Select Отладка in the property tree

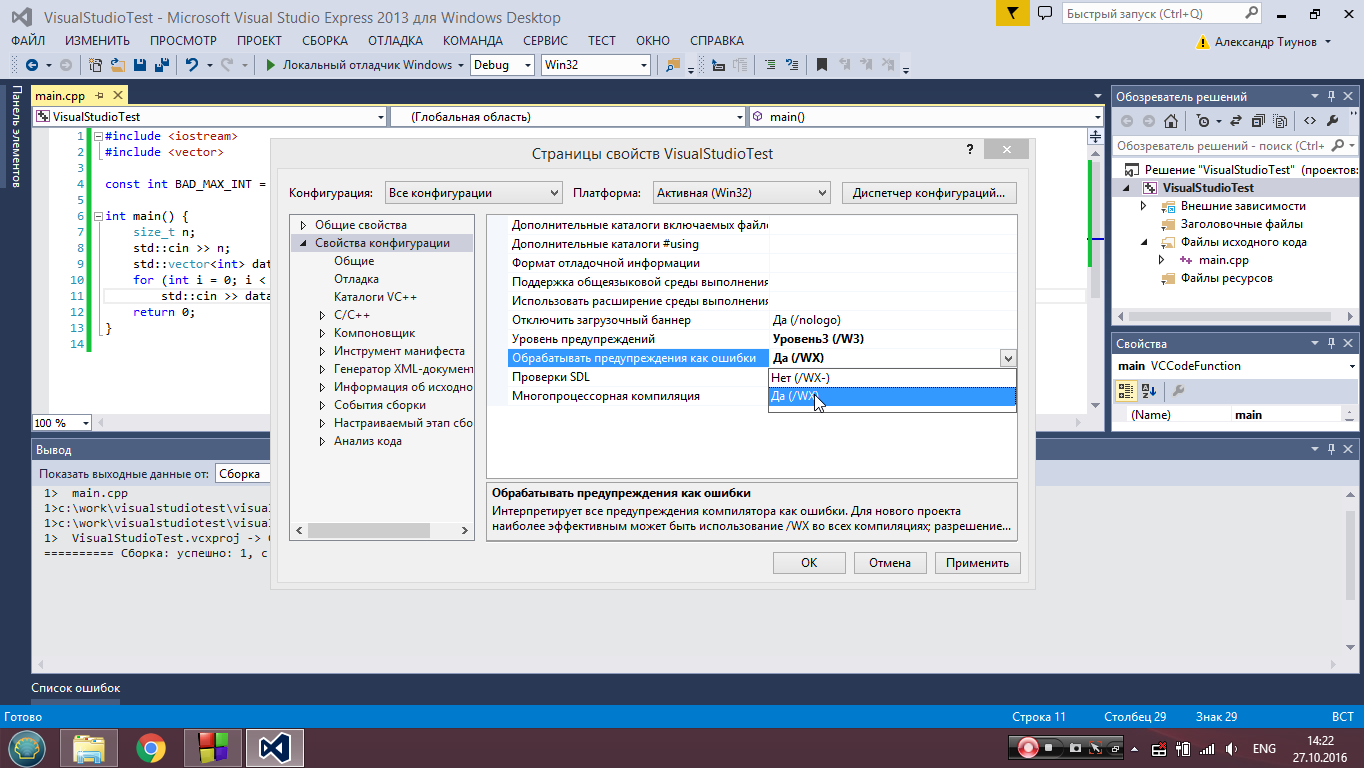click(x=356, y=279)
